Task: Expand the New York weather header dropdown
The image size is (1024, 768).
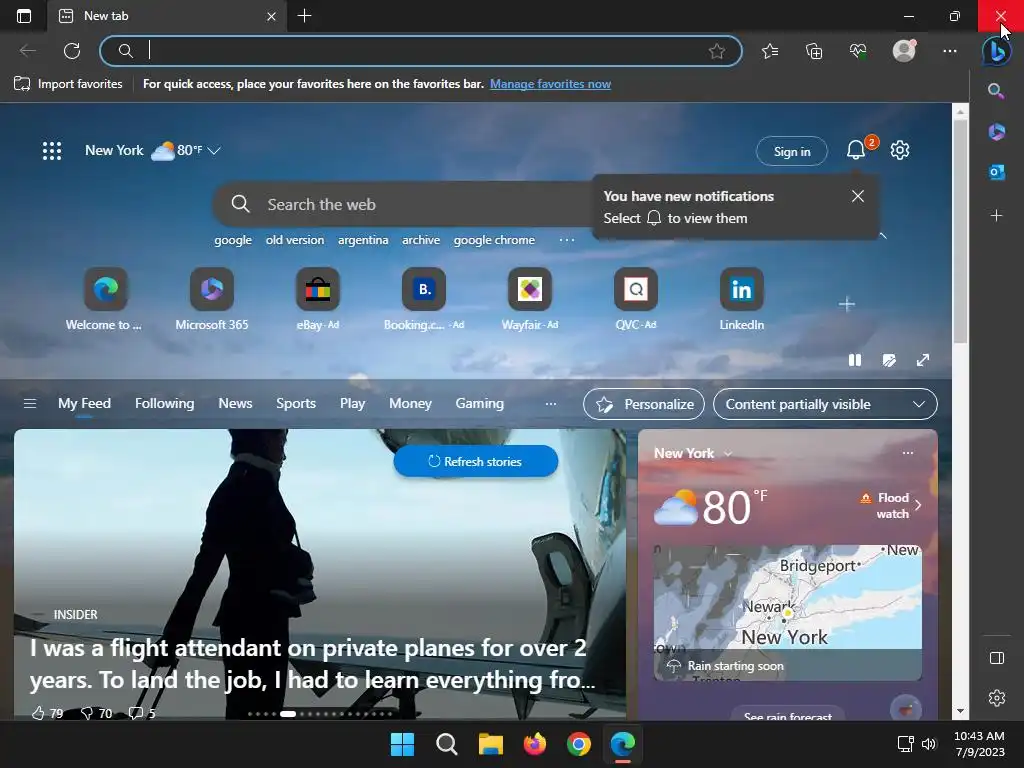Action: [214, 151]
